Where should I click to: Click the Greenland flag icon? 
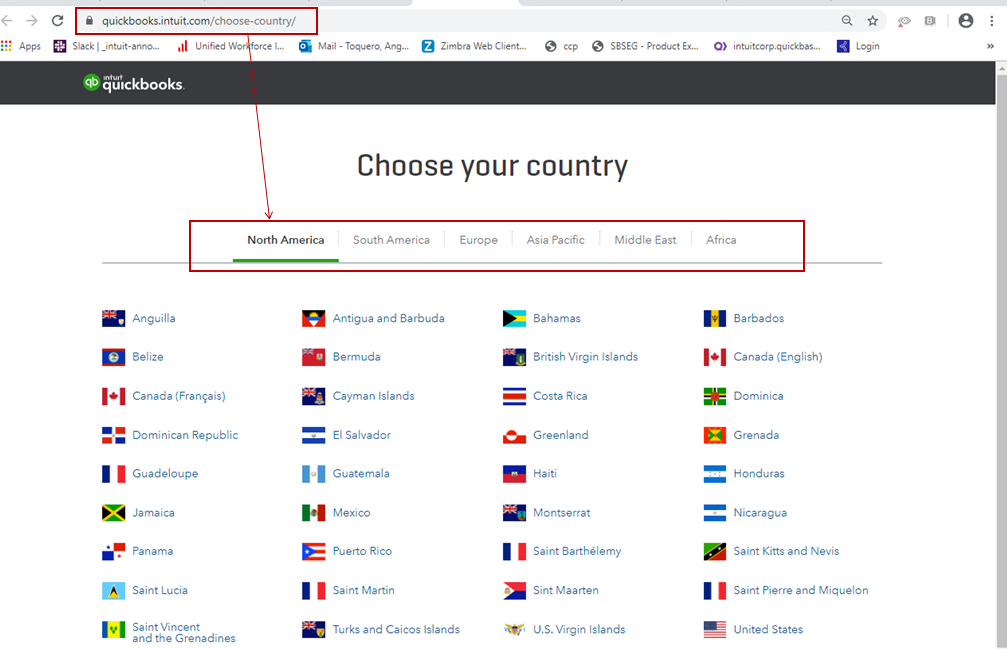514,435
